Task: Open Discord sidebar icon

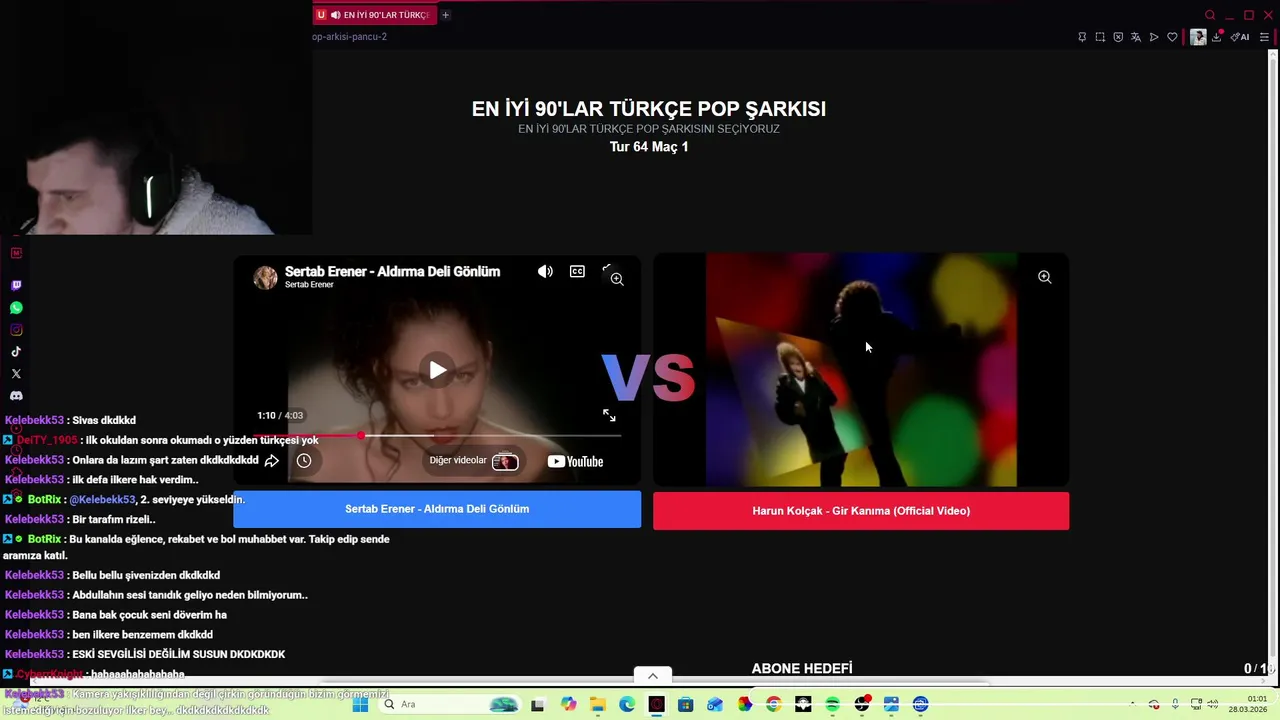Action: pyautogui.click(x=16, y=396)
